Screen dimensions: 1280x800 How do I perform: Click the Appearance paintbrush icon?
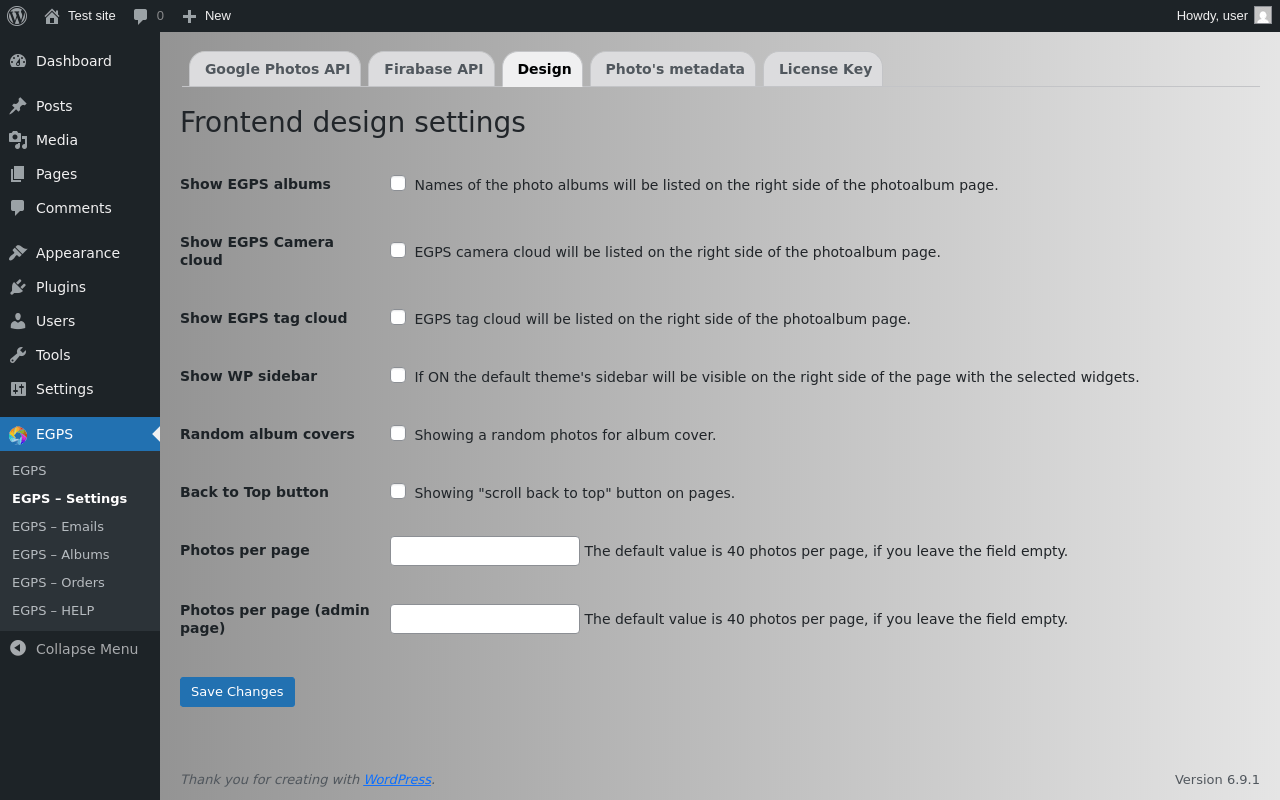pyautogui.click(x=18, y=253)
